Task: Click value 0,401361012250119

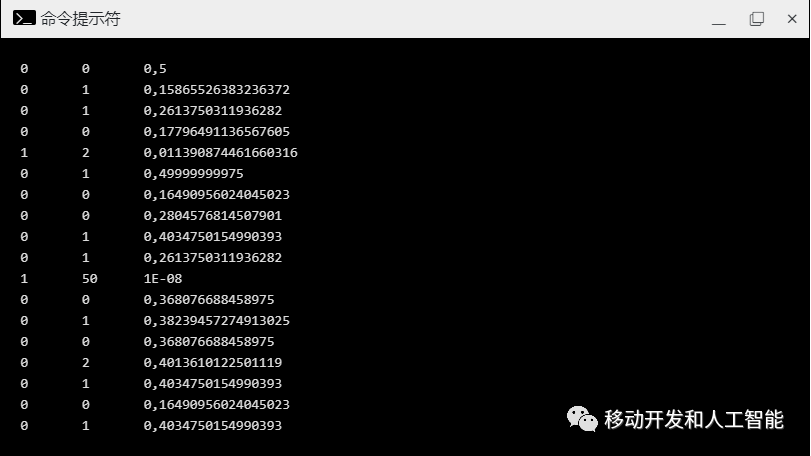Action: coord(213,362)
